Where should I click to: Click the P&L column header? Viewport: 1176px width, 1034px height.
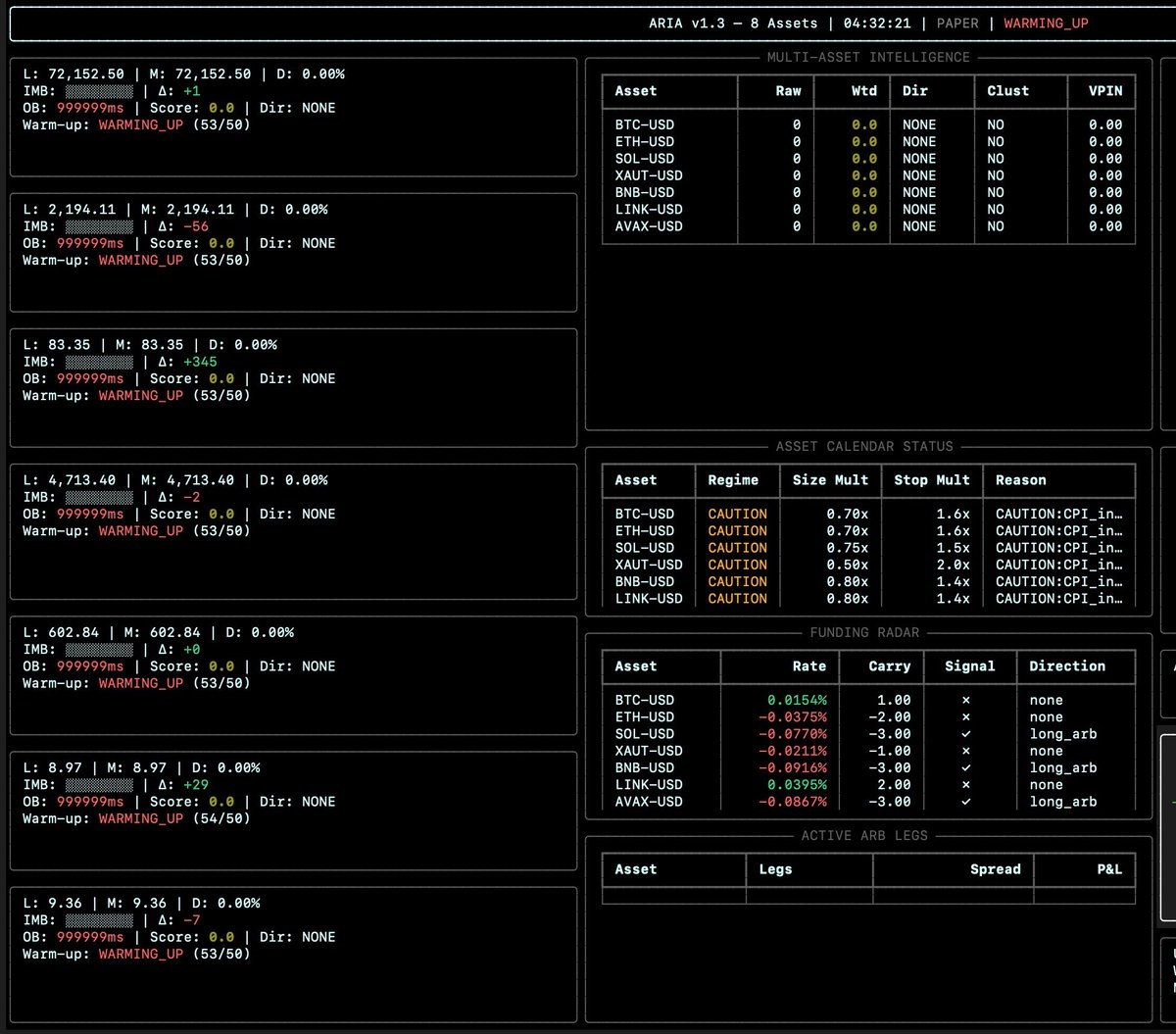point(1110,869)
